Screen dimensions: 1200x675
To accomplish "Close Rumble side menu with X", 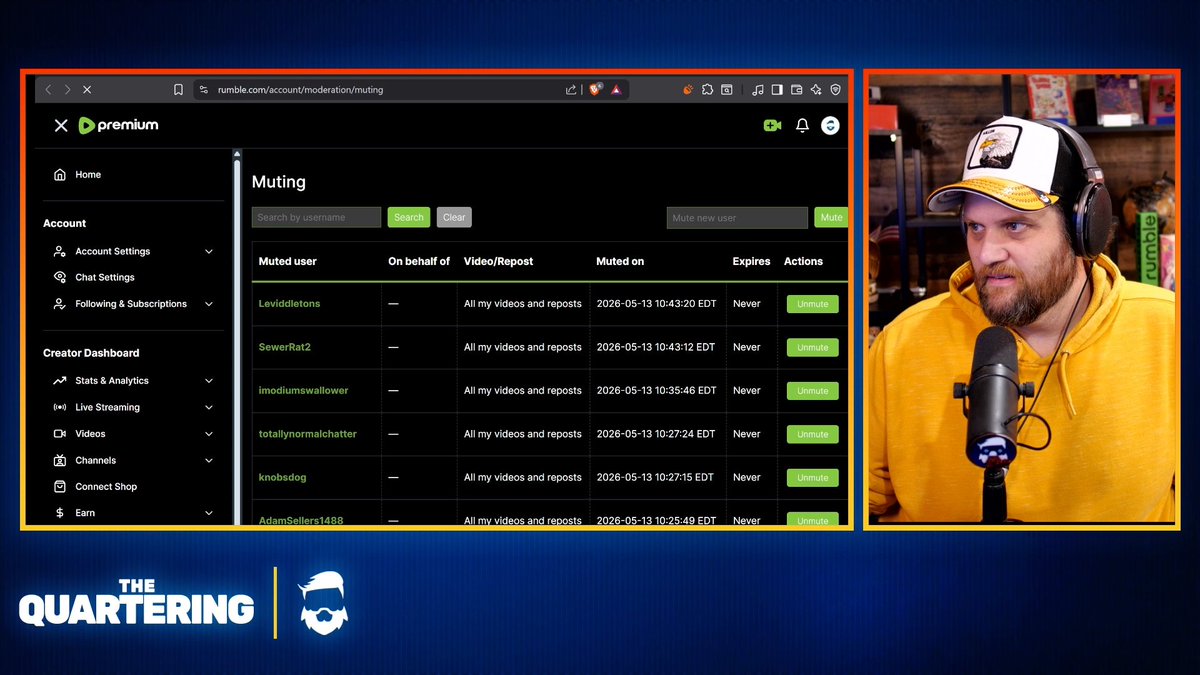I will click(x=61, y=126).
